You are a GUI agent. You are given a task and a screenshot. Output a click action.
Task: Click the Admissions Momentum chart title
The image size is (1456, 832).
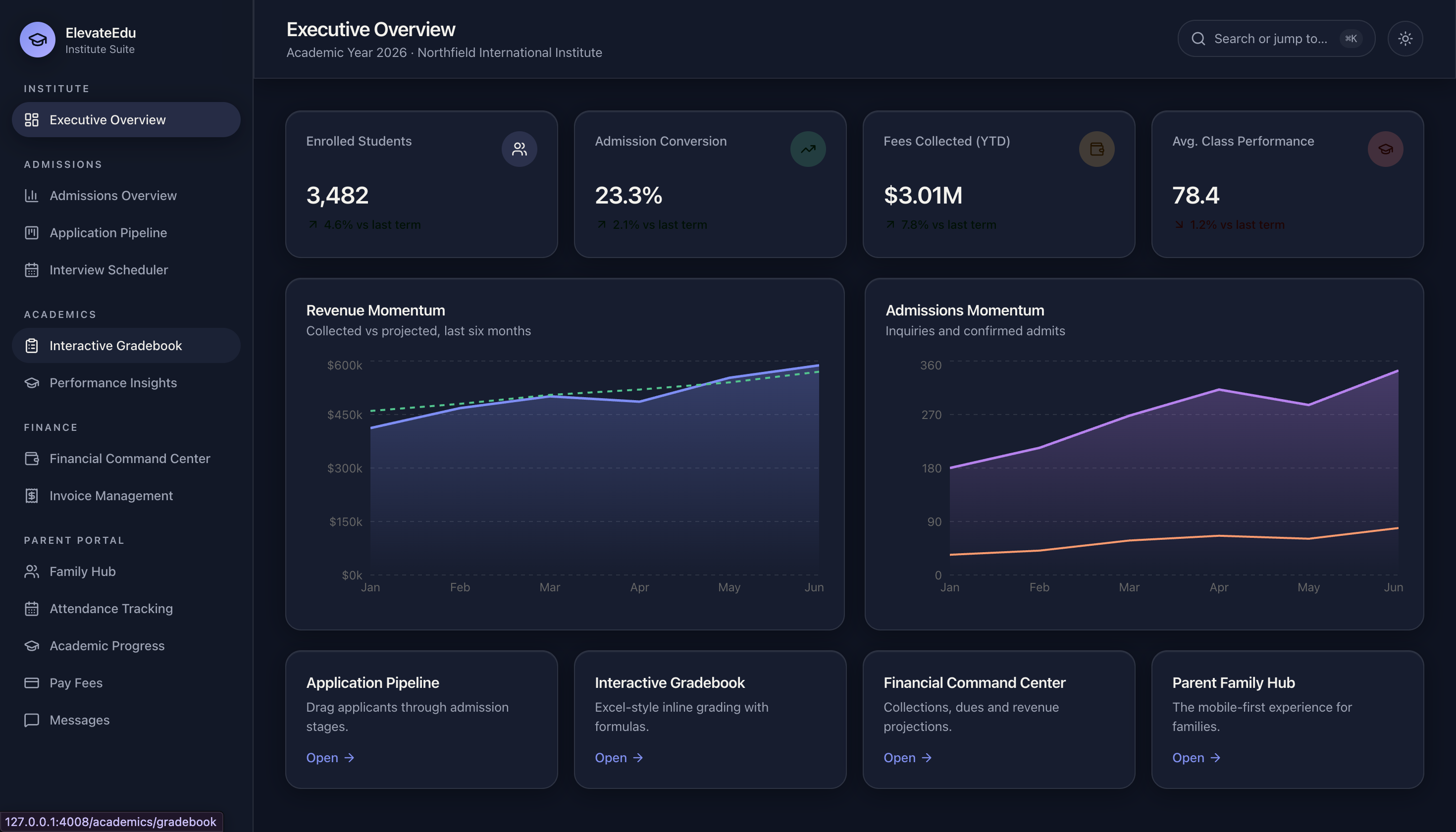pyautogui.click(x=965, y=311)
